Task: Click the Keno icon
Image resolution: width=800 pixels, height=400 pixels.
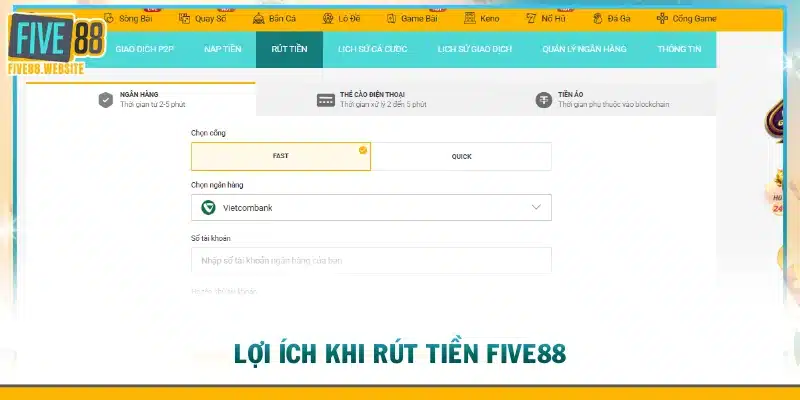Action: pyautogui.click(x=470, y=18)
